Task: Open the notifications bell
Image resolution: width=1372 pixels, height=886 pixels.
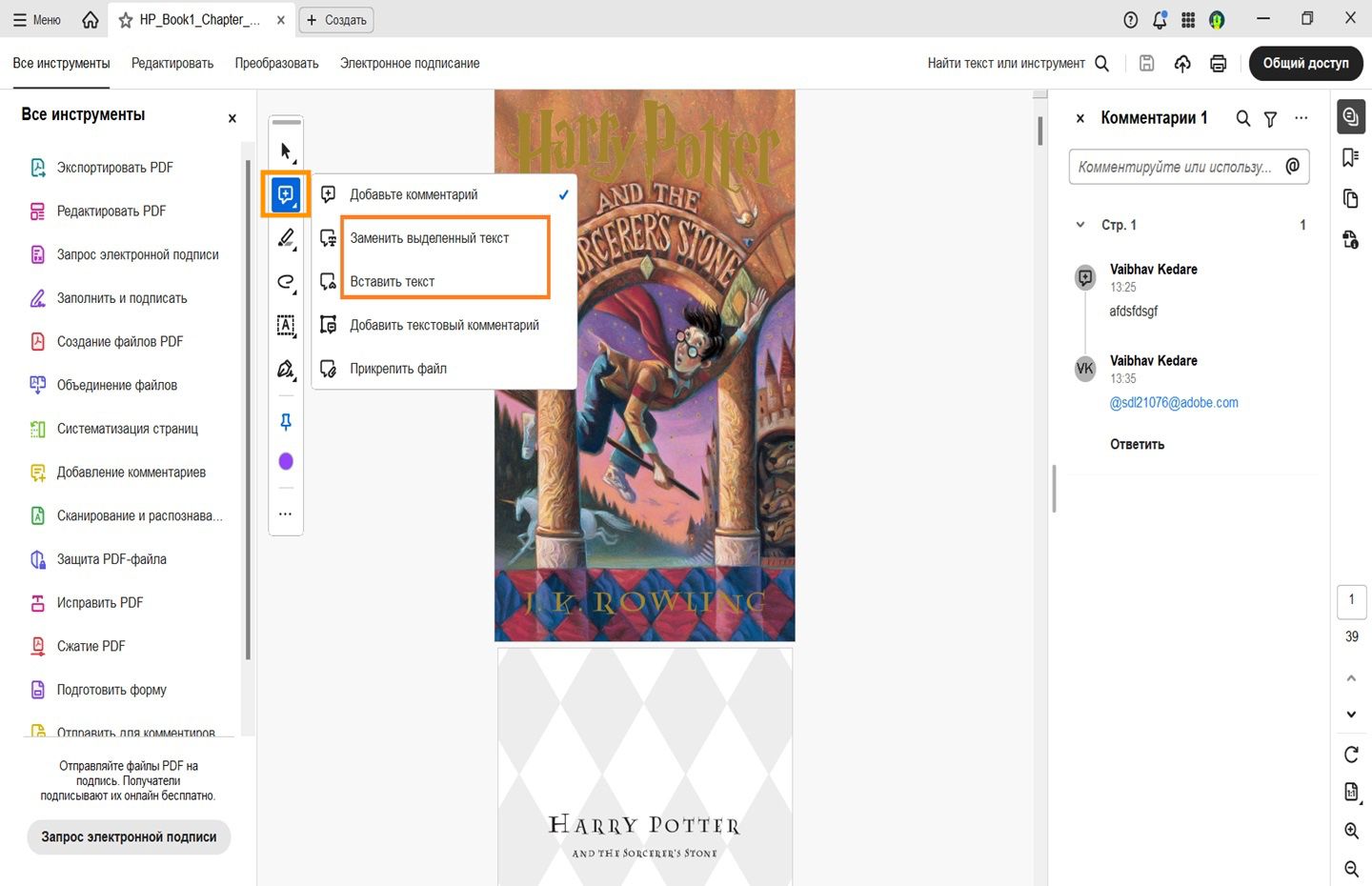Action: tap(1160, 20)
